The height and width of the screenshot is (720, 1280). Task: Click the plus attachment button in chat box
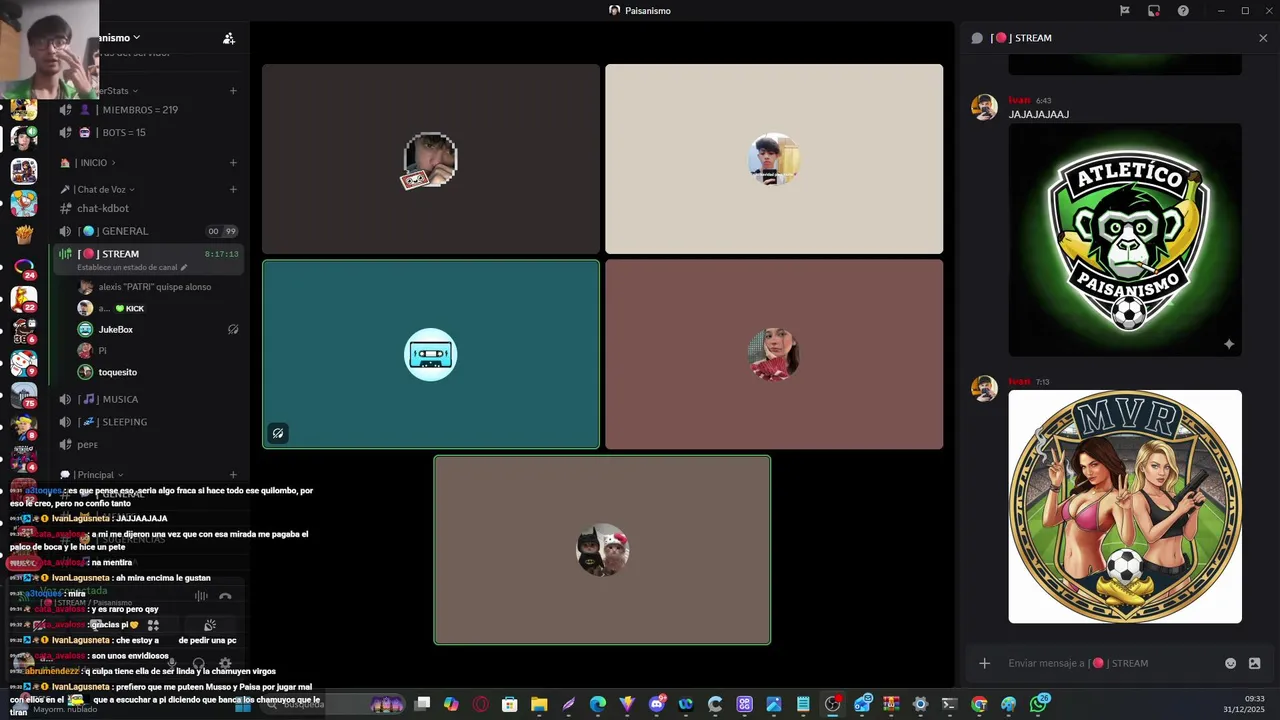[x=984, y=663]
